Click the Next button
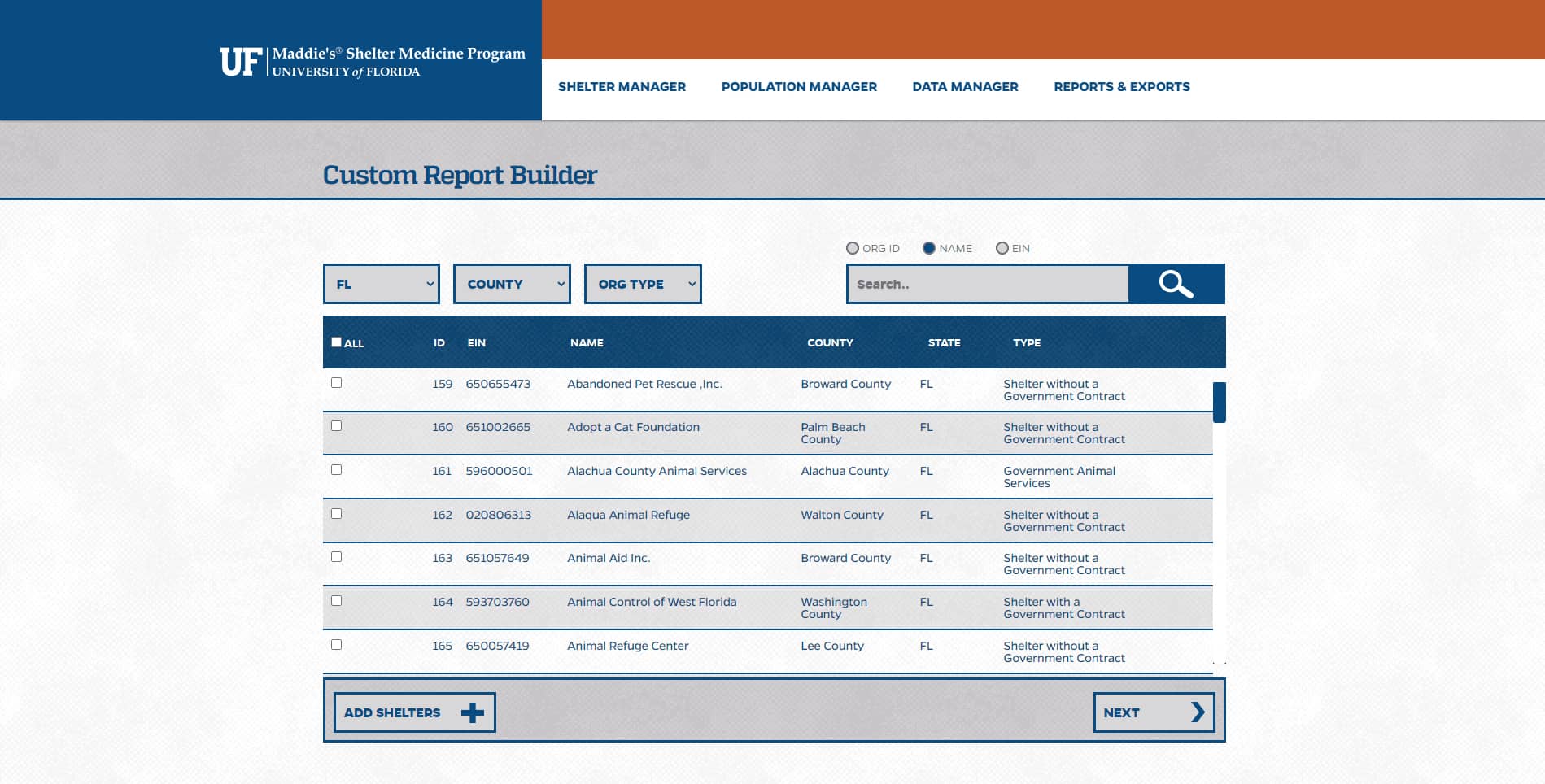 [1154, 712]
